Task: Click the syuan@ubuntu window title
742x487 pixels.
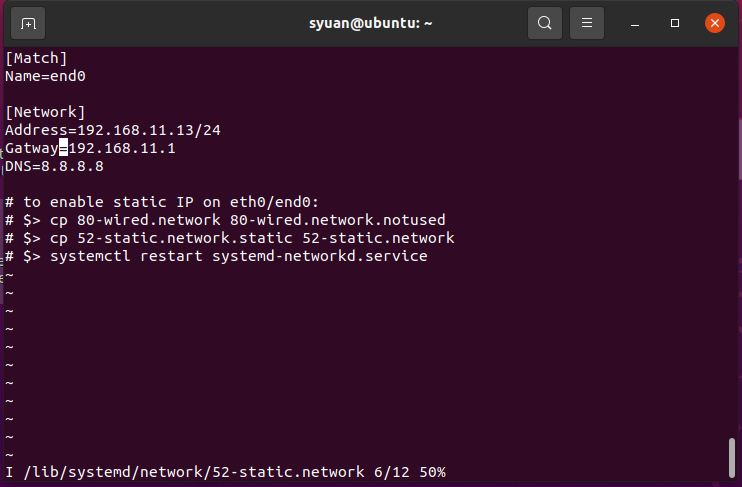Action: tap(370, 23)
